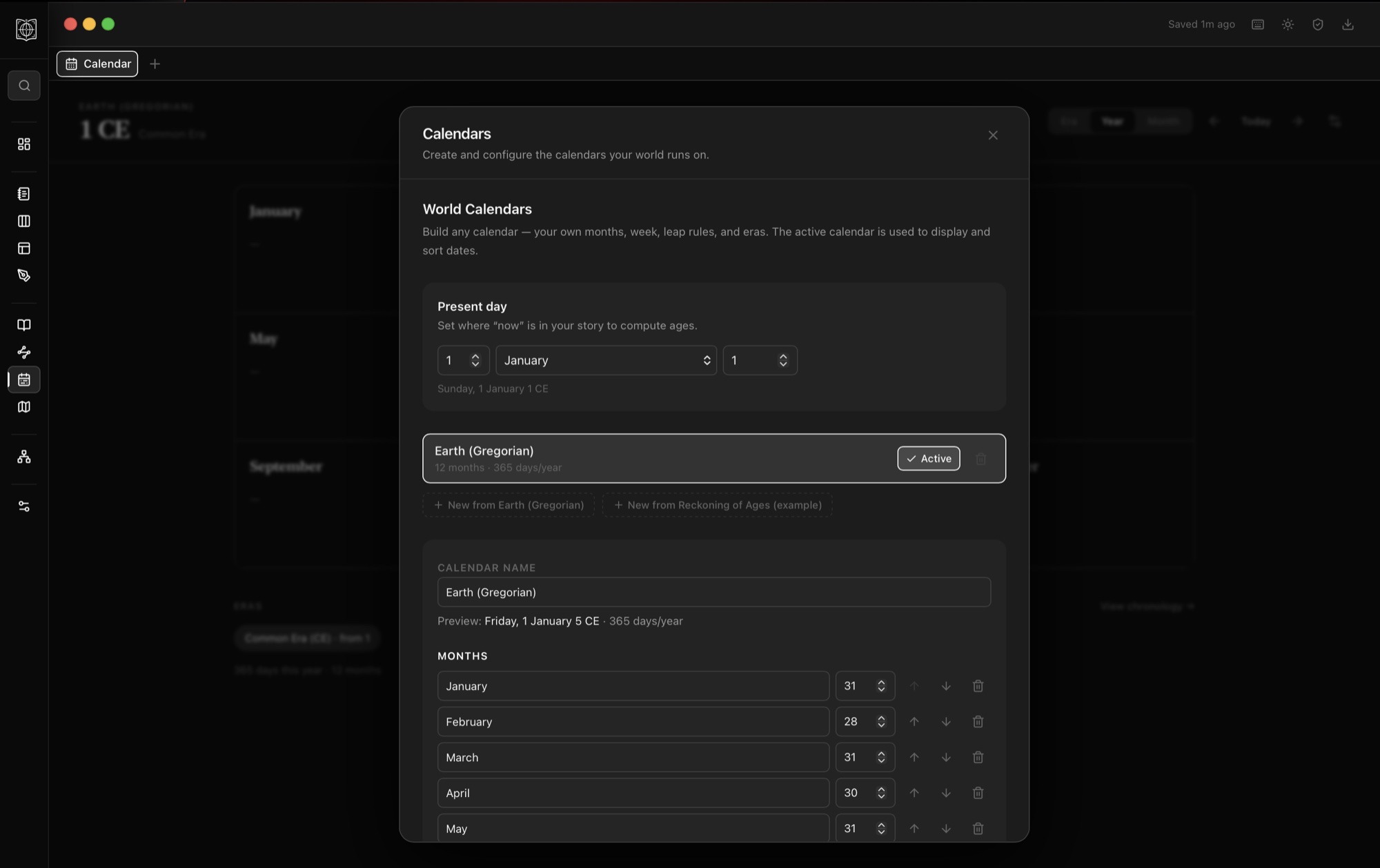Switch to Year view behind the dialog
The width and height of the screenshot is (1380, 868).
coord(1112,121)
